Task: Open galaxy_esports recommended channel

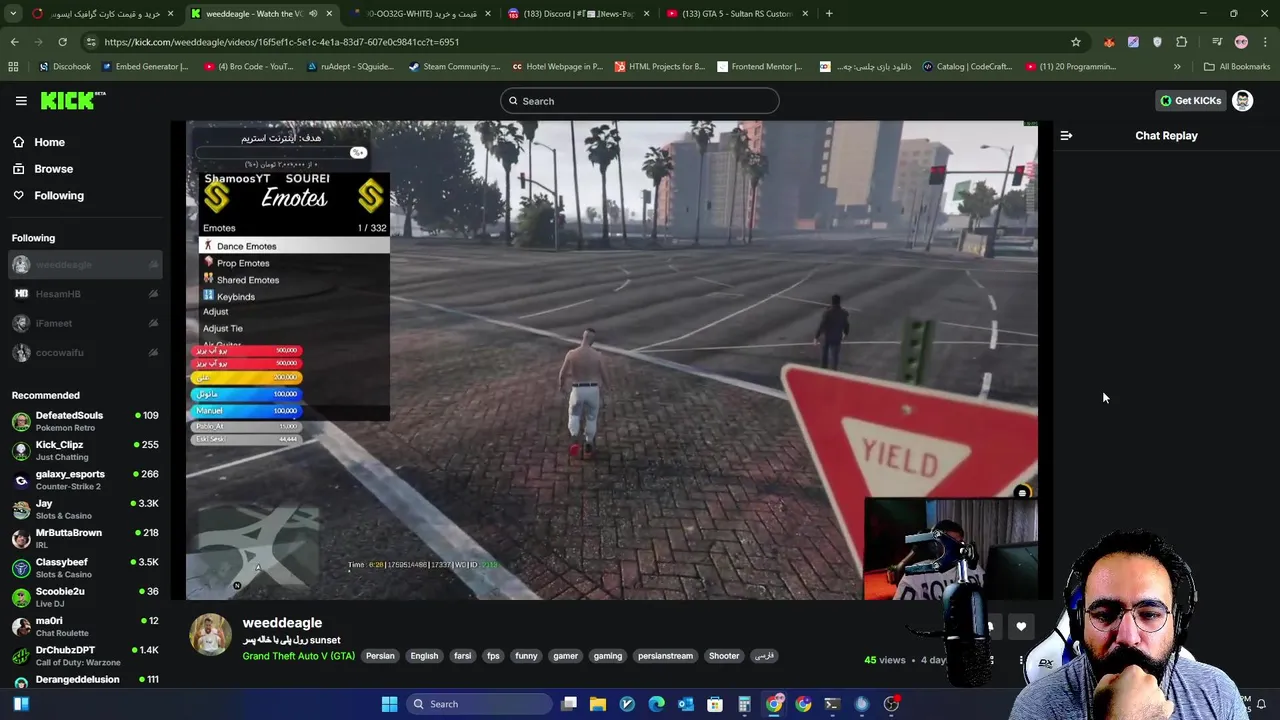Action: point(85,480)
